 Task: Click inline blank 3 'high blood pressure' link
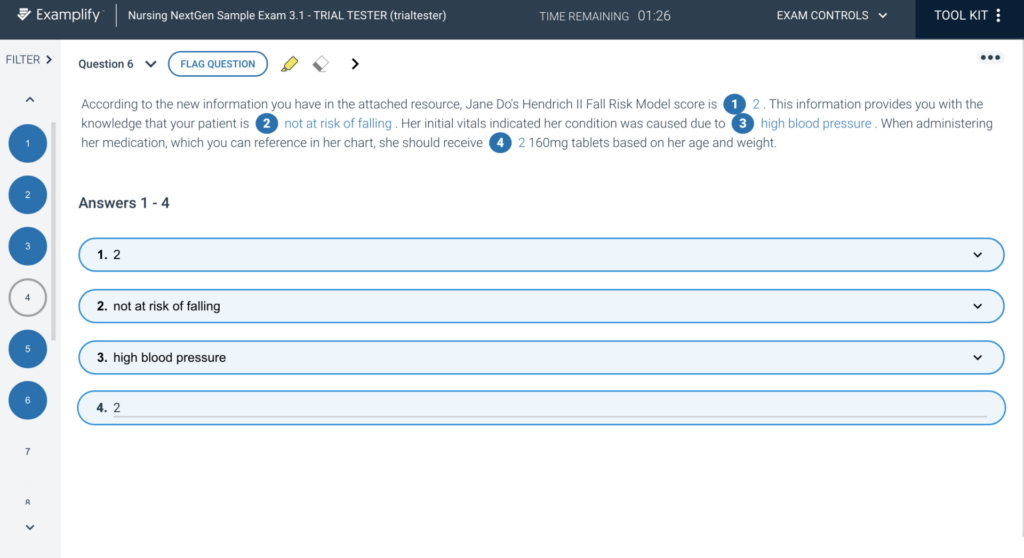click(817, 124)
